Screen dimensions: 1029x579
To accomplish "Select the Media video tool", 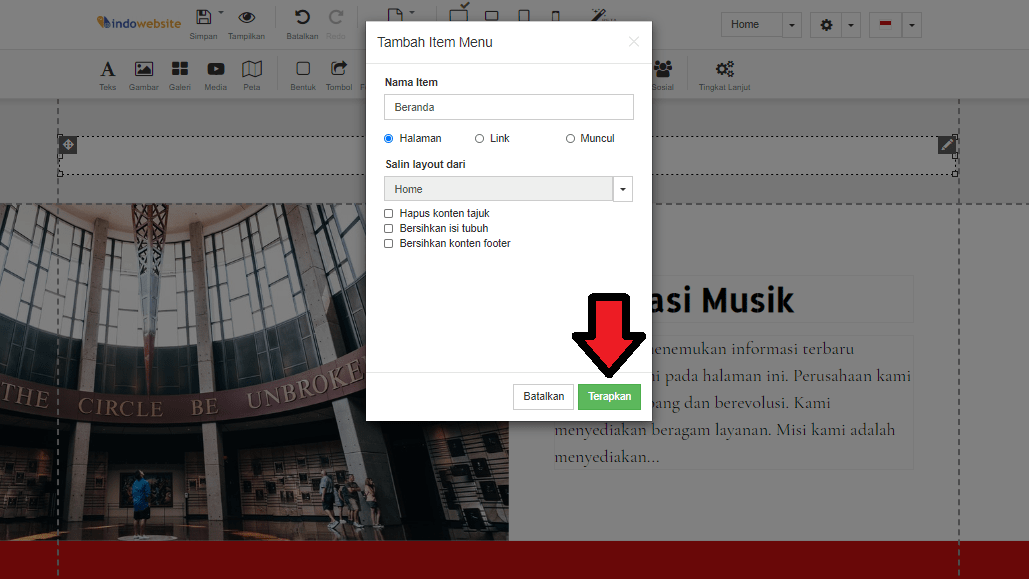I will 216,69.
